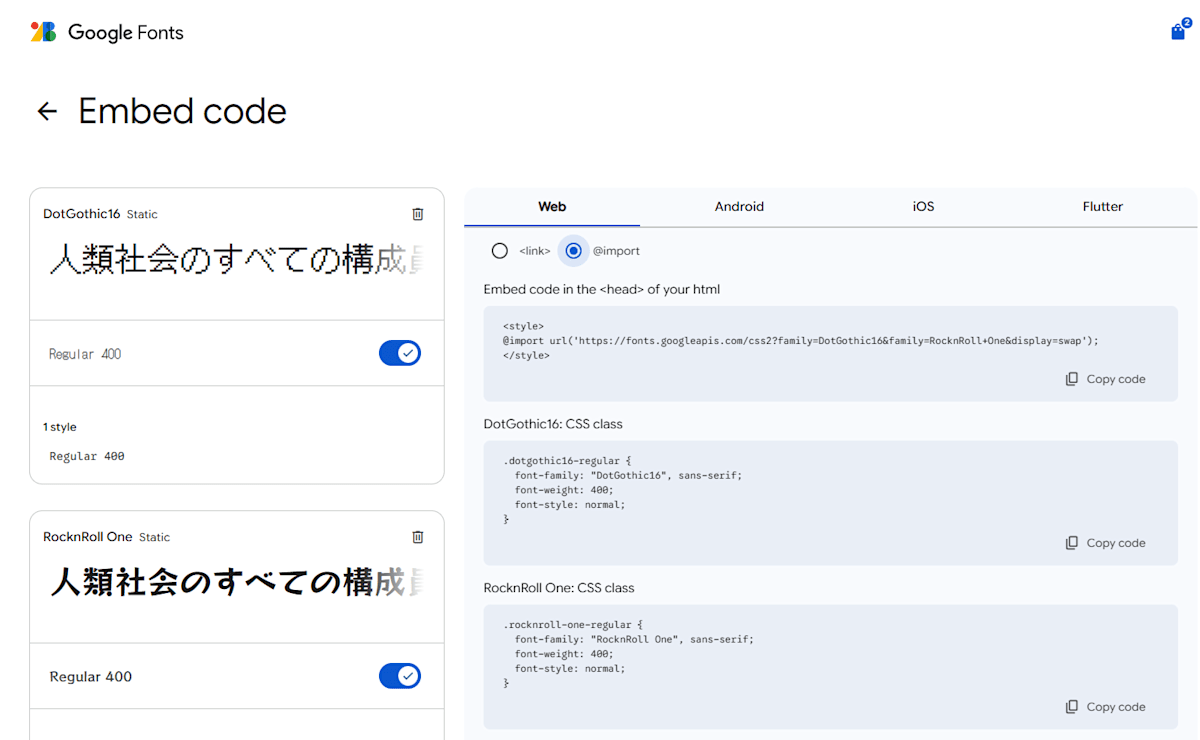Open the Flutter tab
Image resolution: width=1200 pixels, height=740 pixels.
(1102, 207)
